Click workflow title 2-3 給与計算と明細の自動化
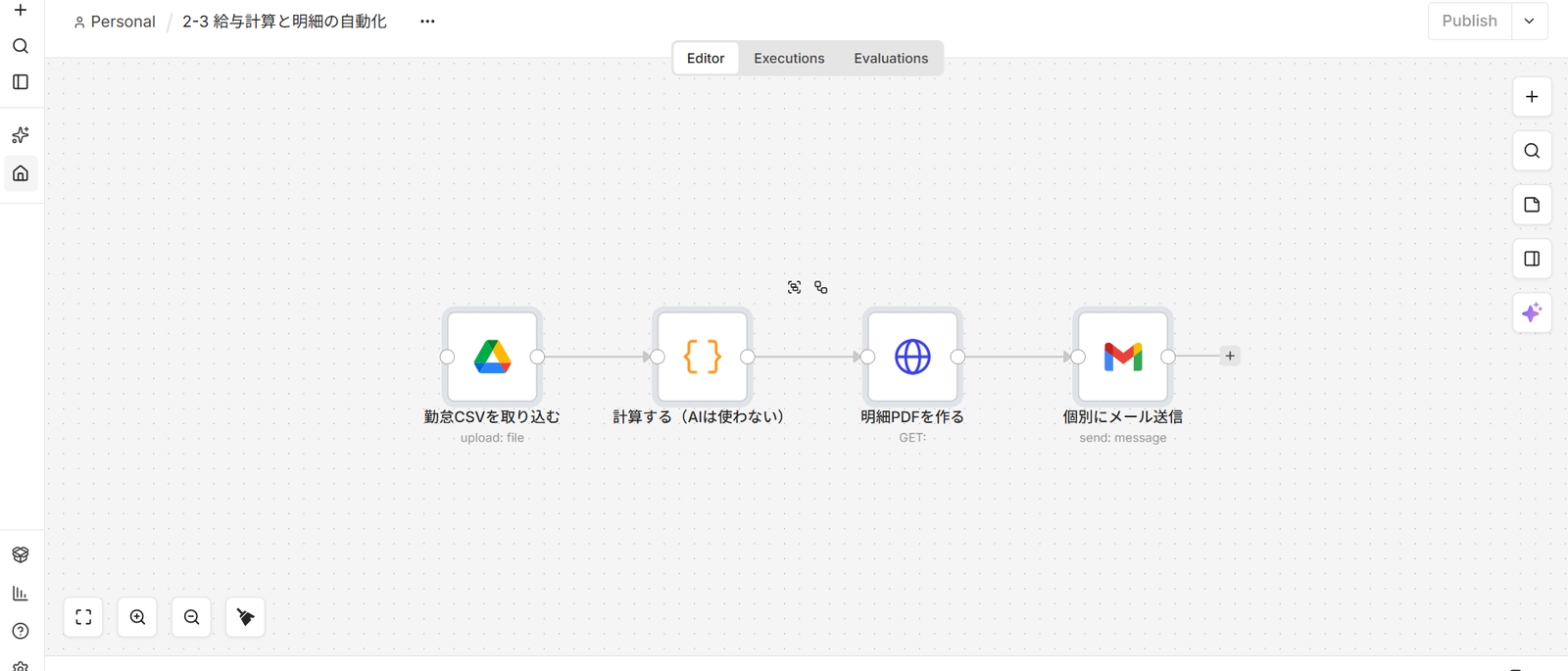 tap(284, 22)
